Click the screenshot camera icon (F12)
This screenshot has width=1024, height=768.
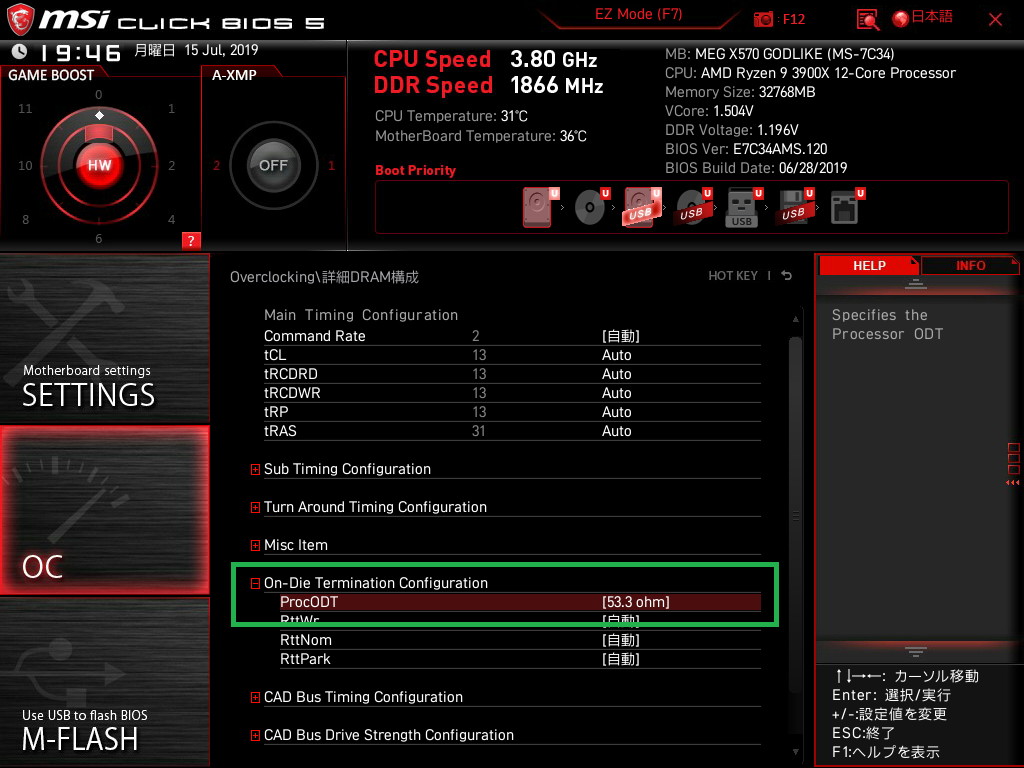(x=764, y=19)
